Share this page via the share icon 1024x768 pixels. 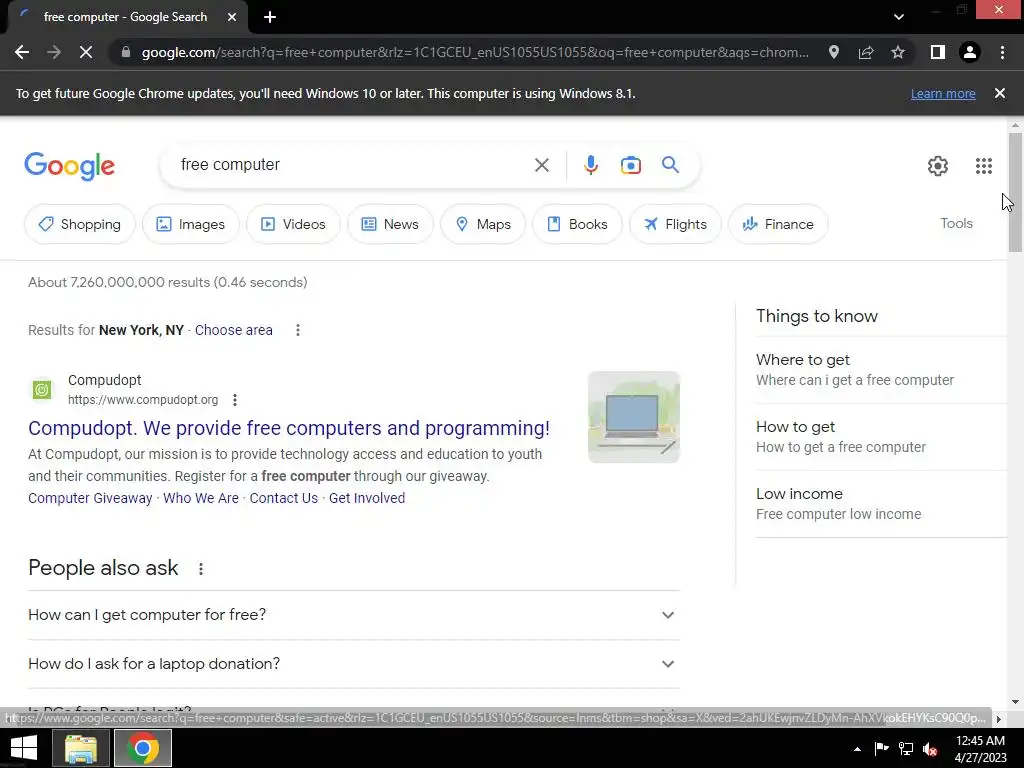click(x=866, y=52)
